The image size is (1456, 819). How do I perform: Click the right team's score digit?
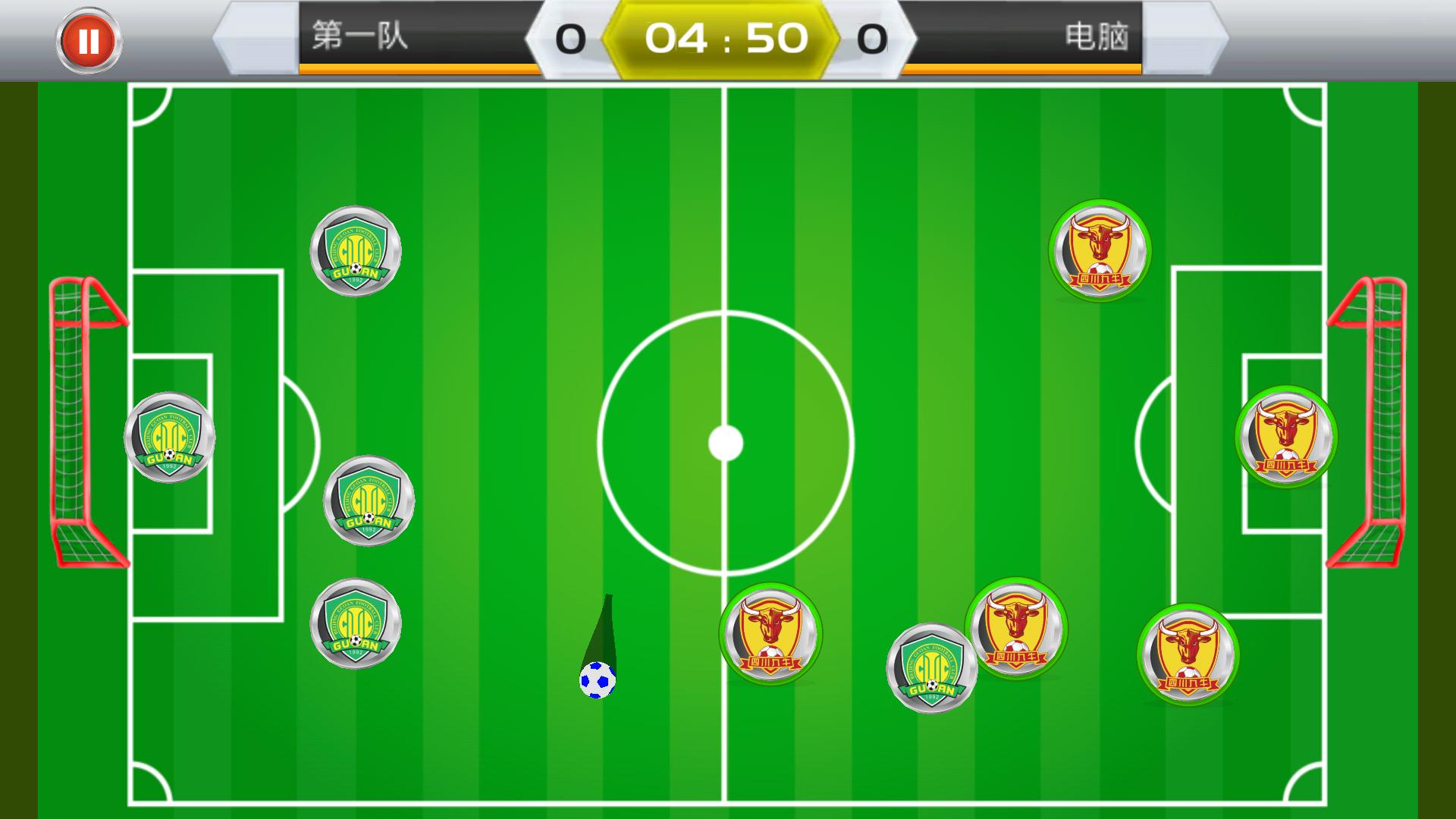pyautogui.click(x=872, y=39)
